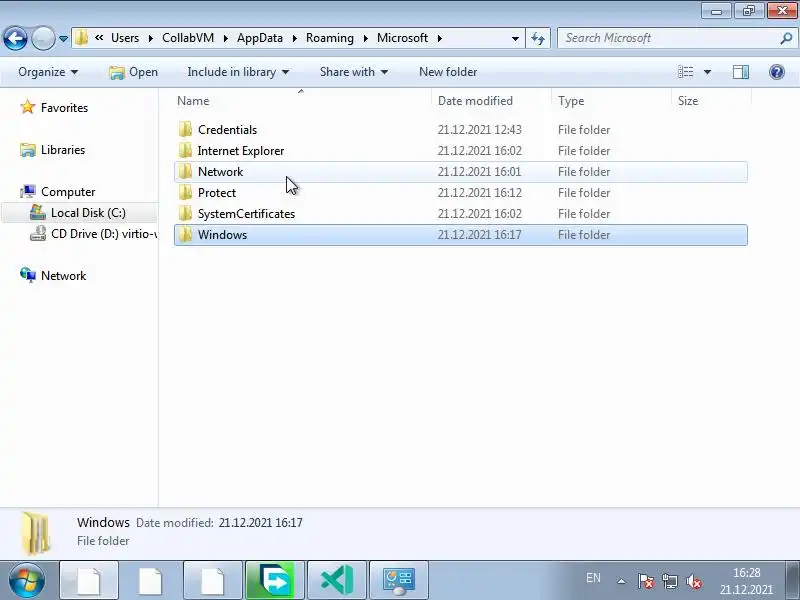Toggle the preview pane

pos(741,72)
